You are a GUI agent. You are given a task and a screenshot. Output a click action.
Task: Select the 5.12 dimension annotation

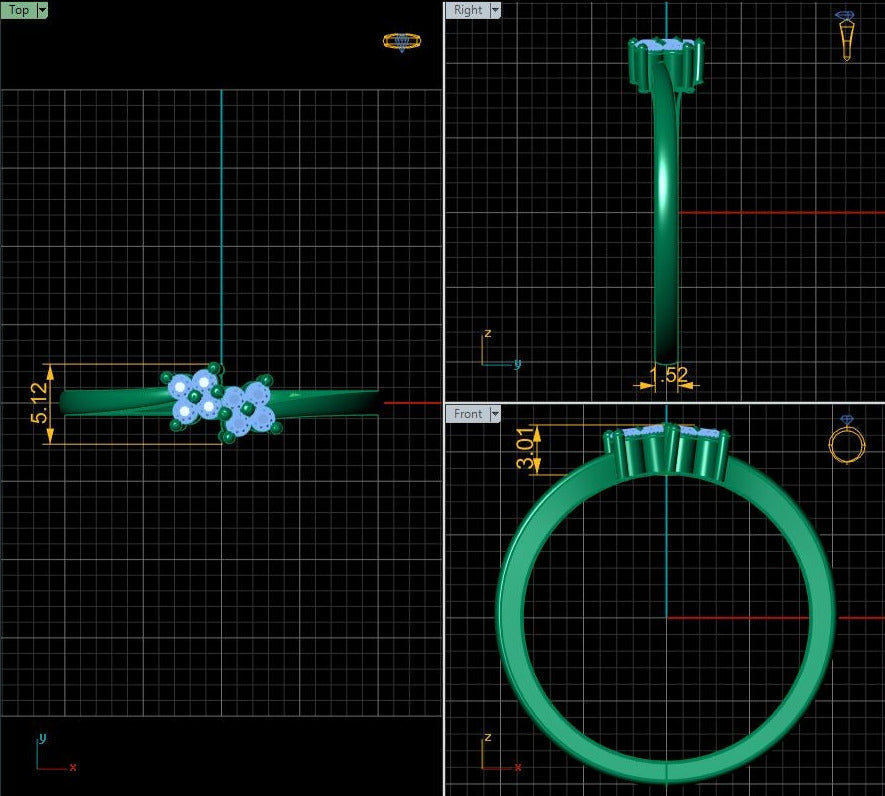(x=40, y=403)
